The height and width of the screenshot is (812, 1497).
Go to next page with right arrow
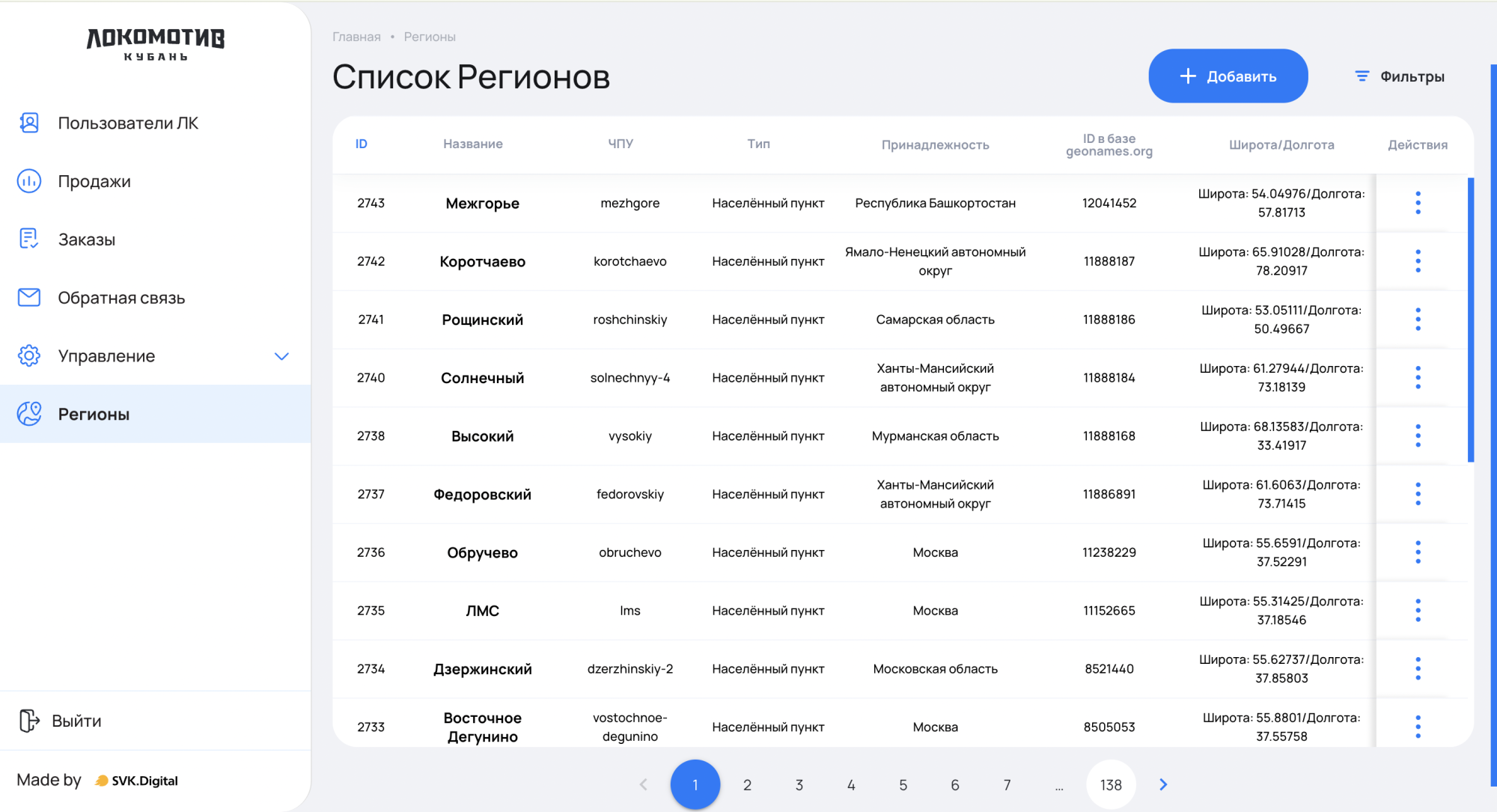[1163, 784]
